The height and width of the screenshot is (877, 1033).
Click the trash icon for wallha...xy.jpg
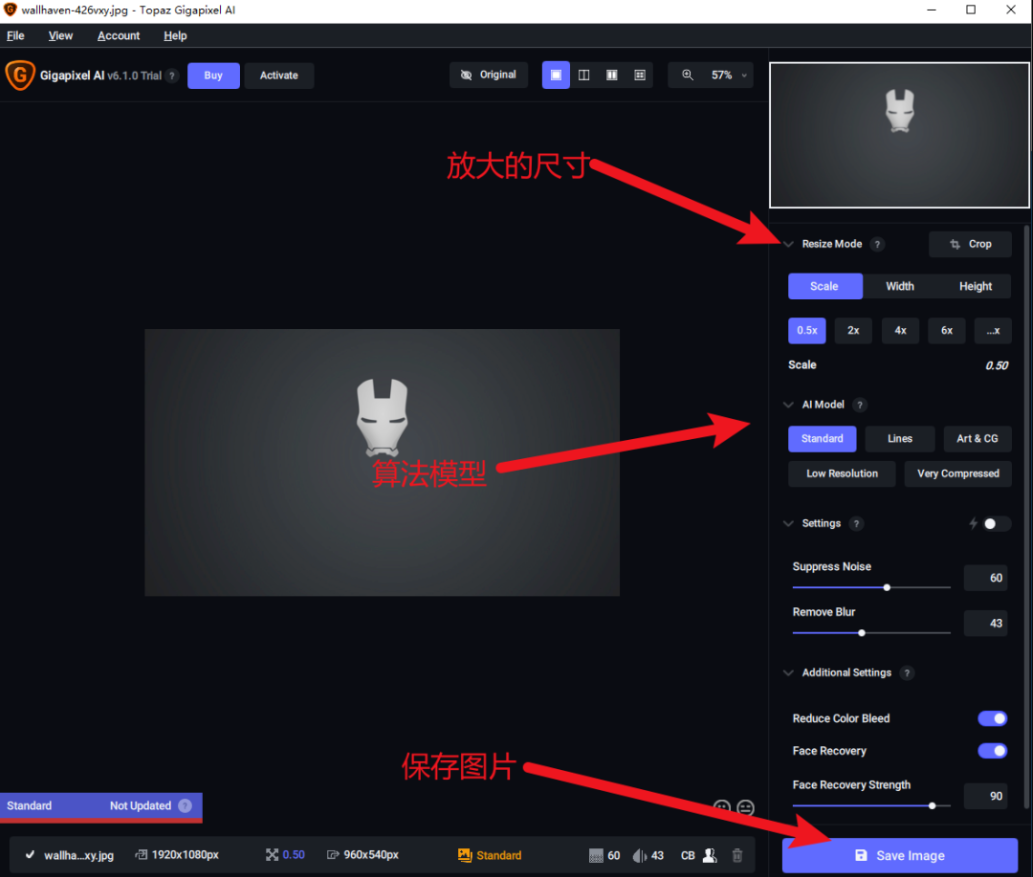[737, 855]
